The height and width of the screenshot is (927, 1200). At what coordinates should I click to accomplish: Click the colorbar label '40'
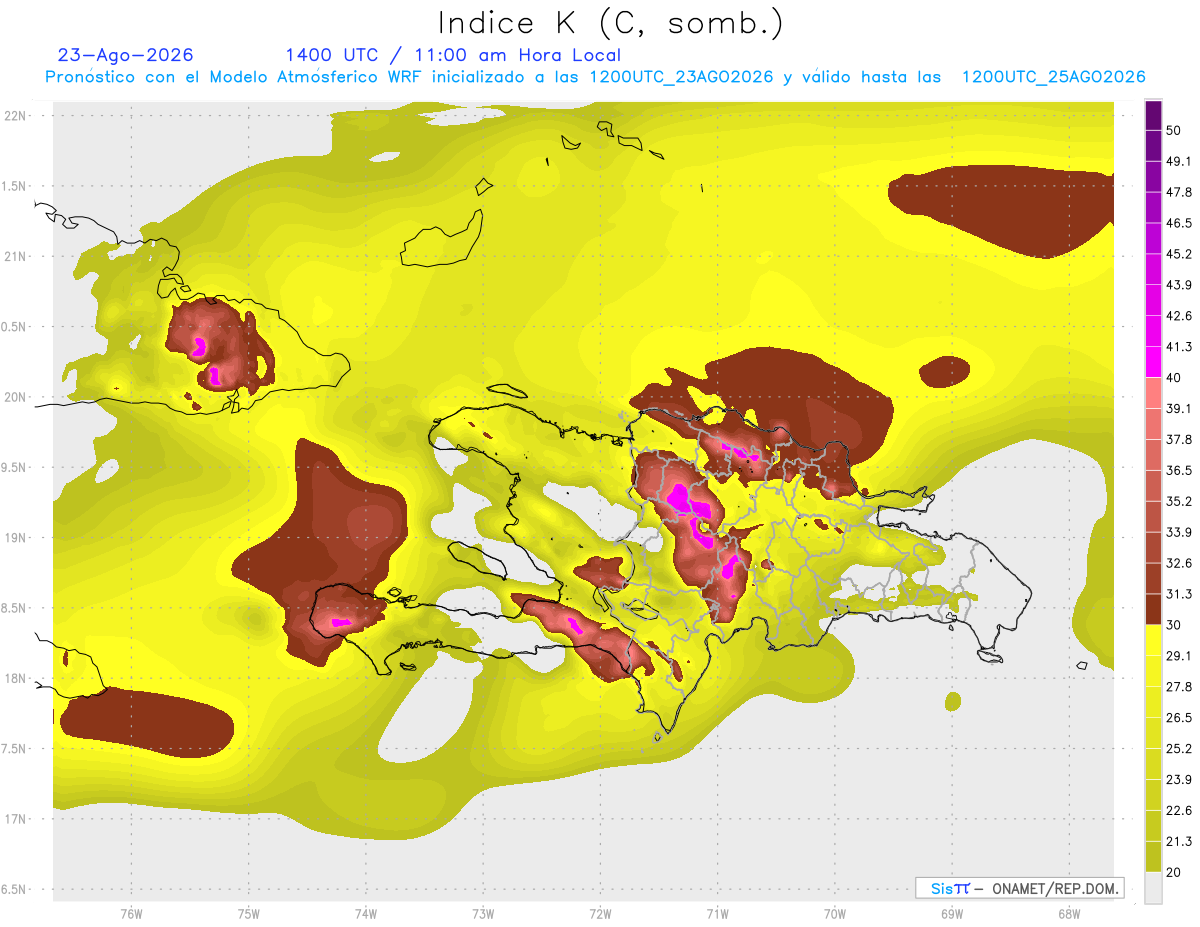pyautogui.click(x=1173, y=378)
